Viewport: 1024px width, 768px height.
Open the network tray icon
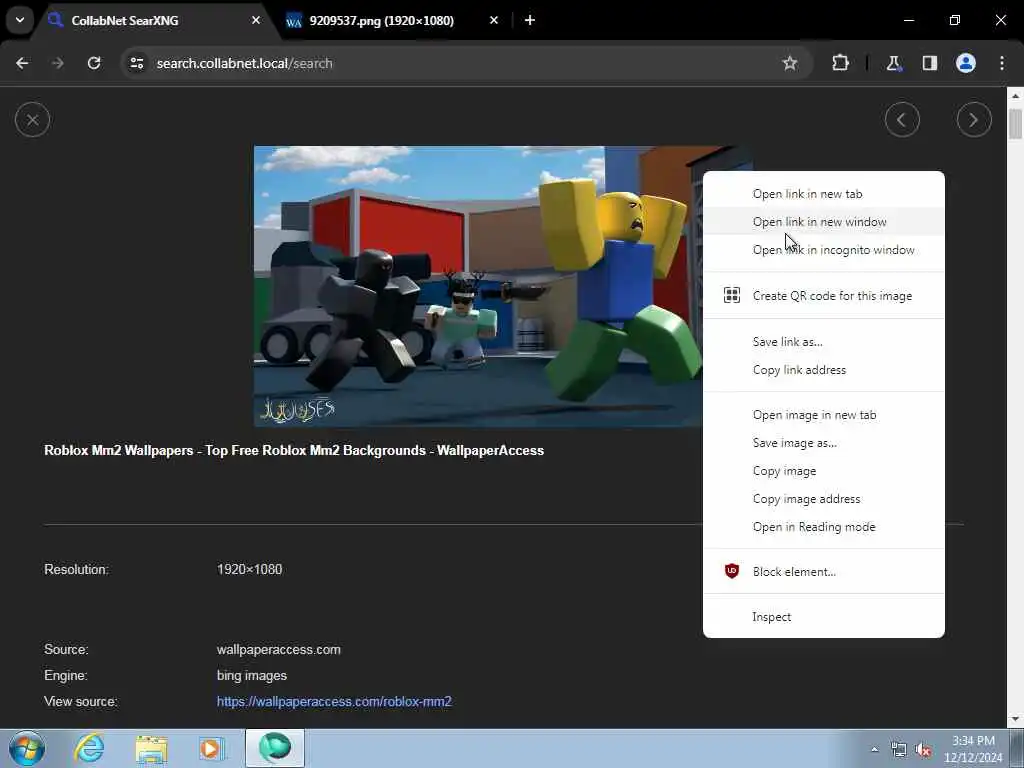click(x=899, y=750)
